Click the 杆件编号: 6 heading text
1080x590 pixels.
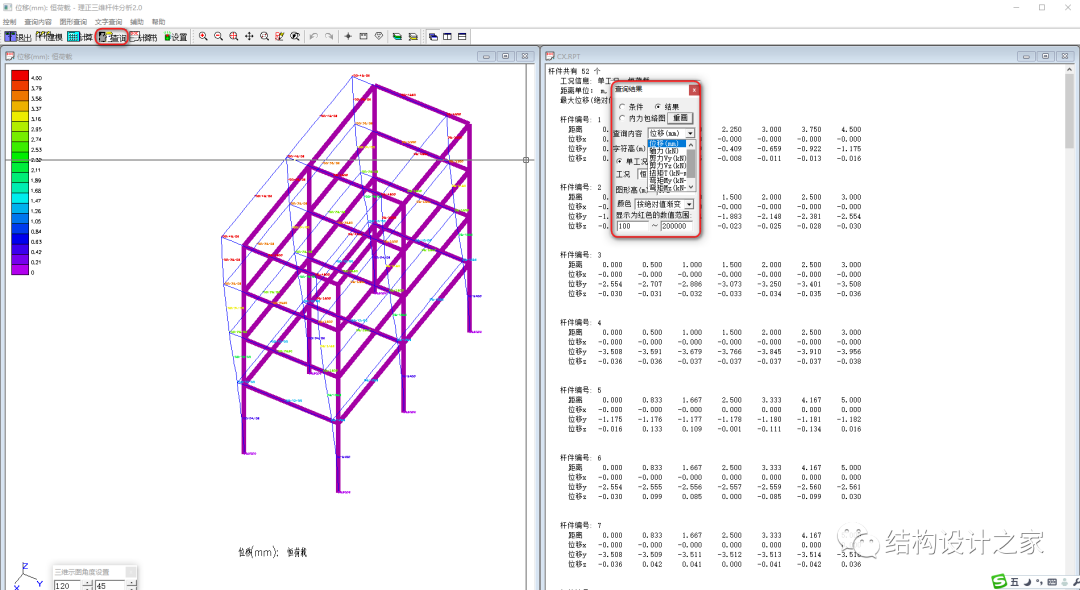click(581, 457)
